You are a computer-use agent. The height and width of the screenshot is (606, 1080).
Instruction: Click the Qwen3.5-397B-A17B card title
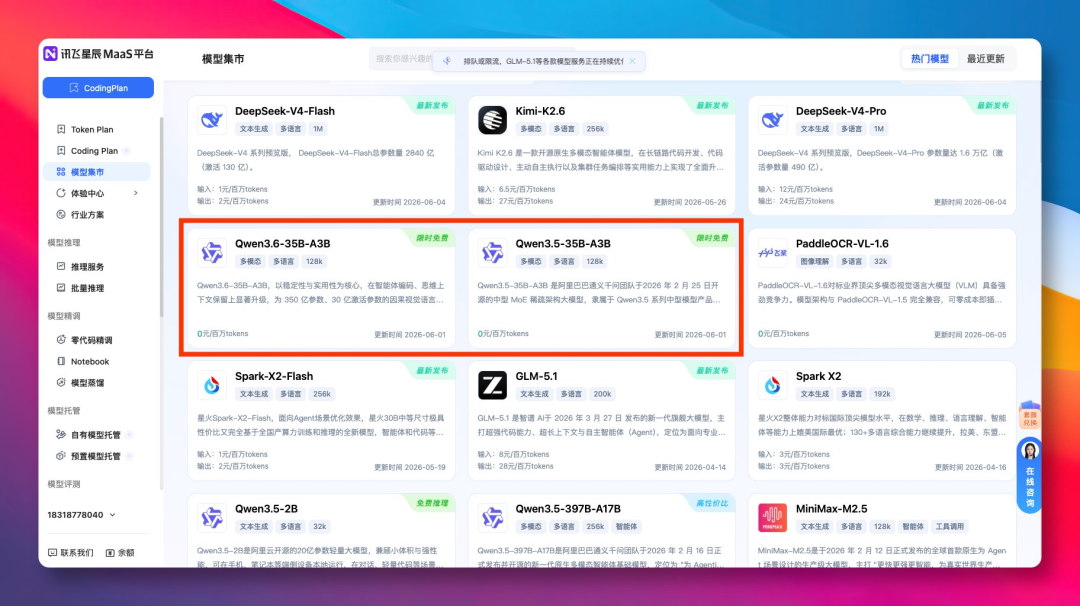(x=568, y=509)
